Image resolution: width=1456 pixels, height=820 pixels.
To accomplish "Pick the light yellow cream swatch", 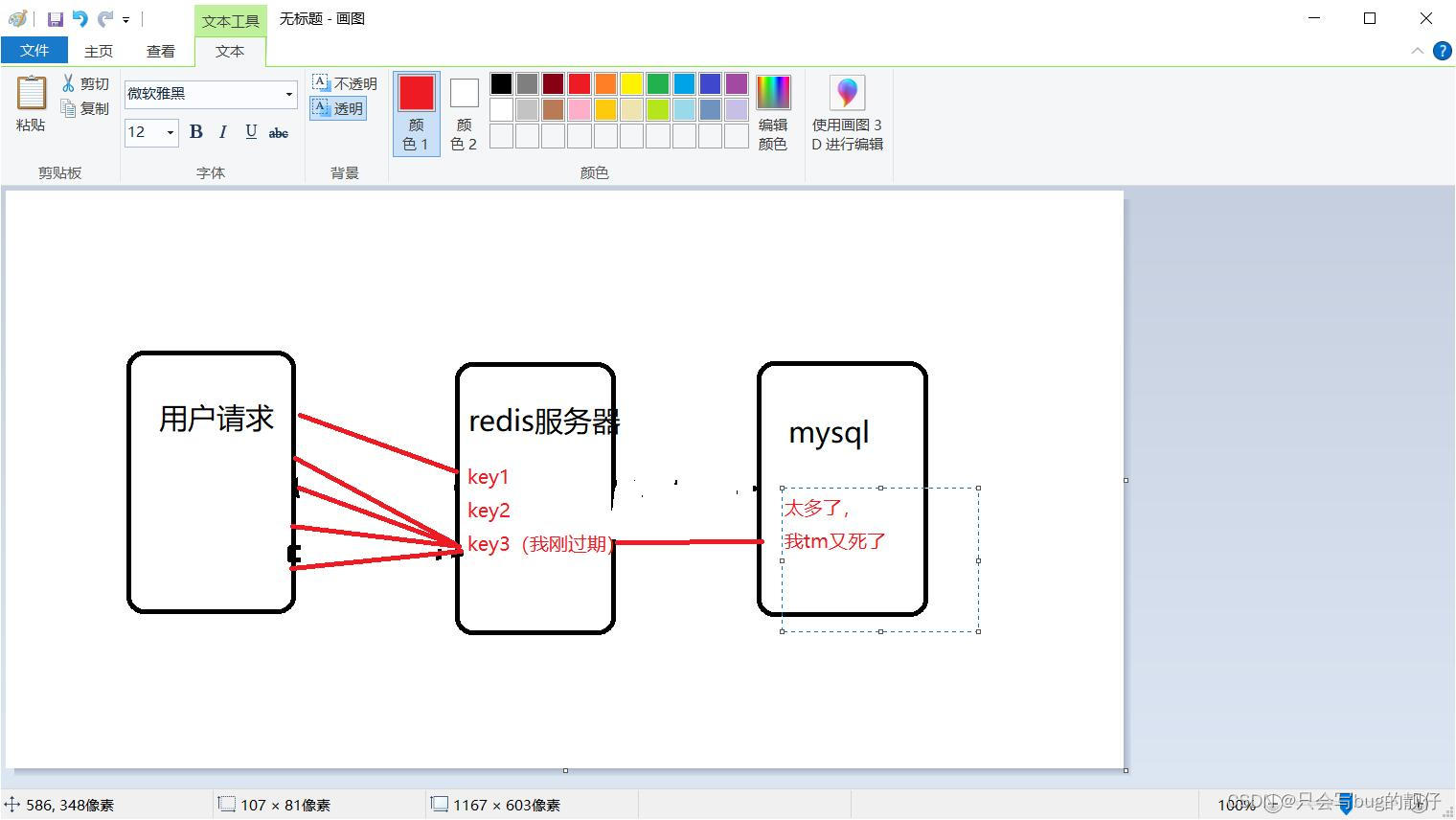I will pos(631,109).
